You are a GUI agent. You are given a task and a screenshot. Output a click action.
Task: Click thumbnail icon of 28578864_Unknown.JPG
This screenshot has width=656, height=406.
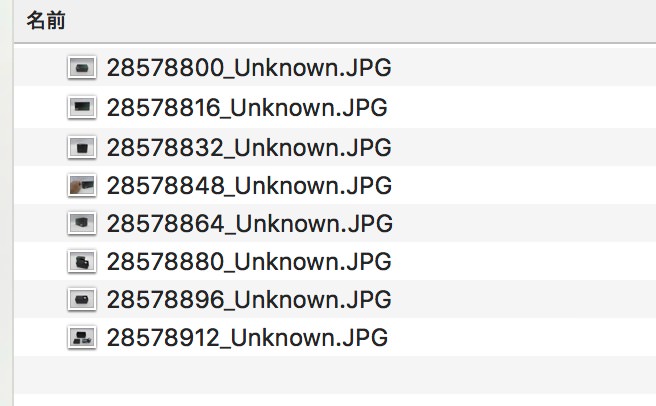pyautogui.click(x=82, y=223)
